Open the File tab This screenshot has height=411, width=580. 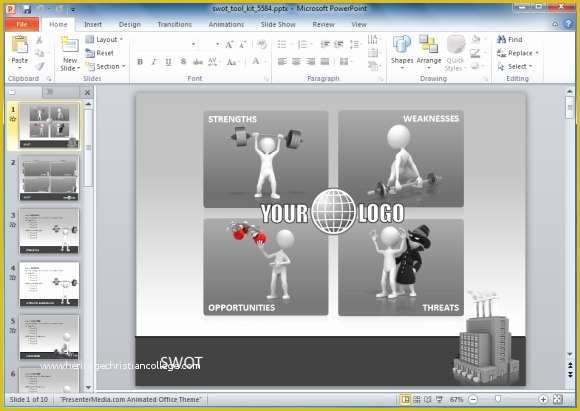[22, 24]
